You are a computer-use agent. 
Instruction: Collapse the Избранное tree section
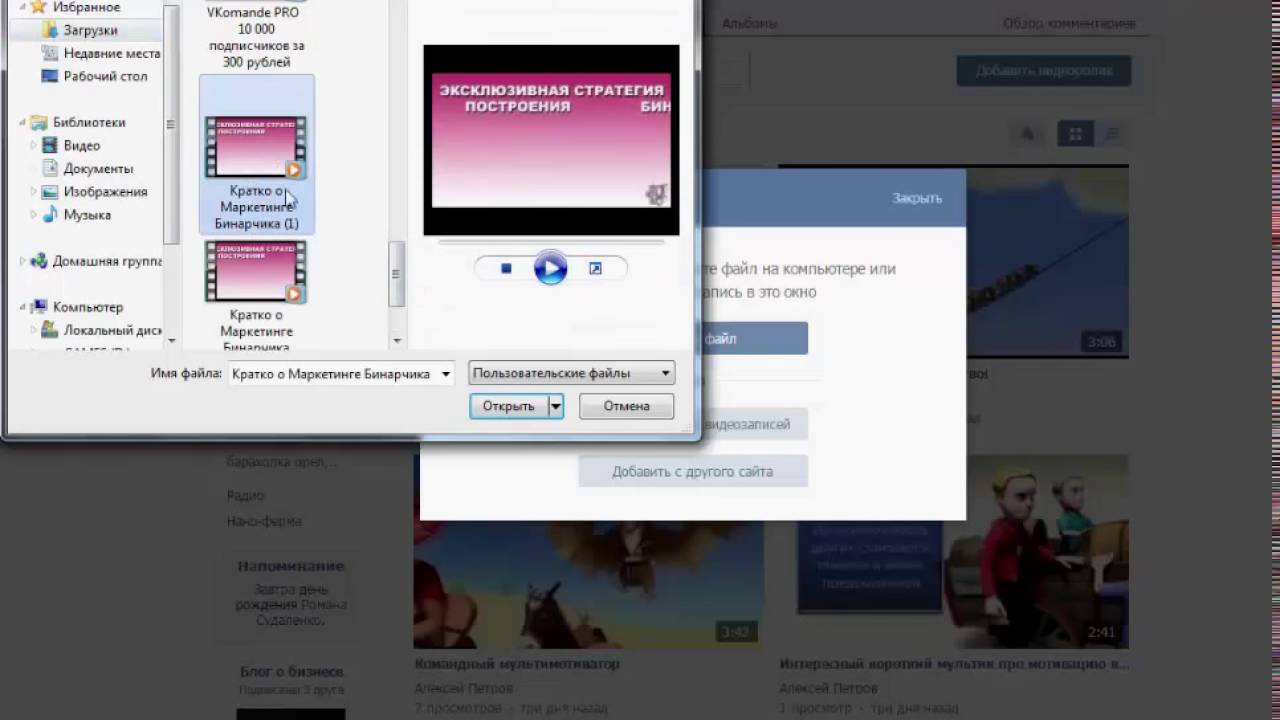pyautogui.click(x=23, y=7)
